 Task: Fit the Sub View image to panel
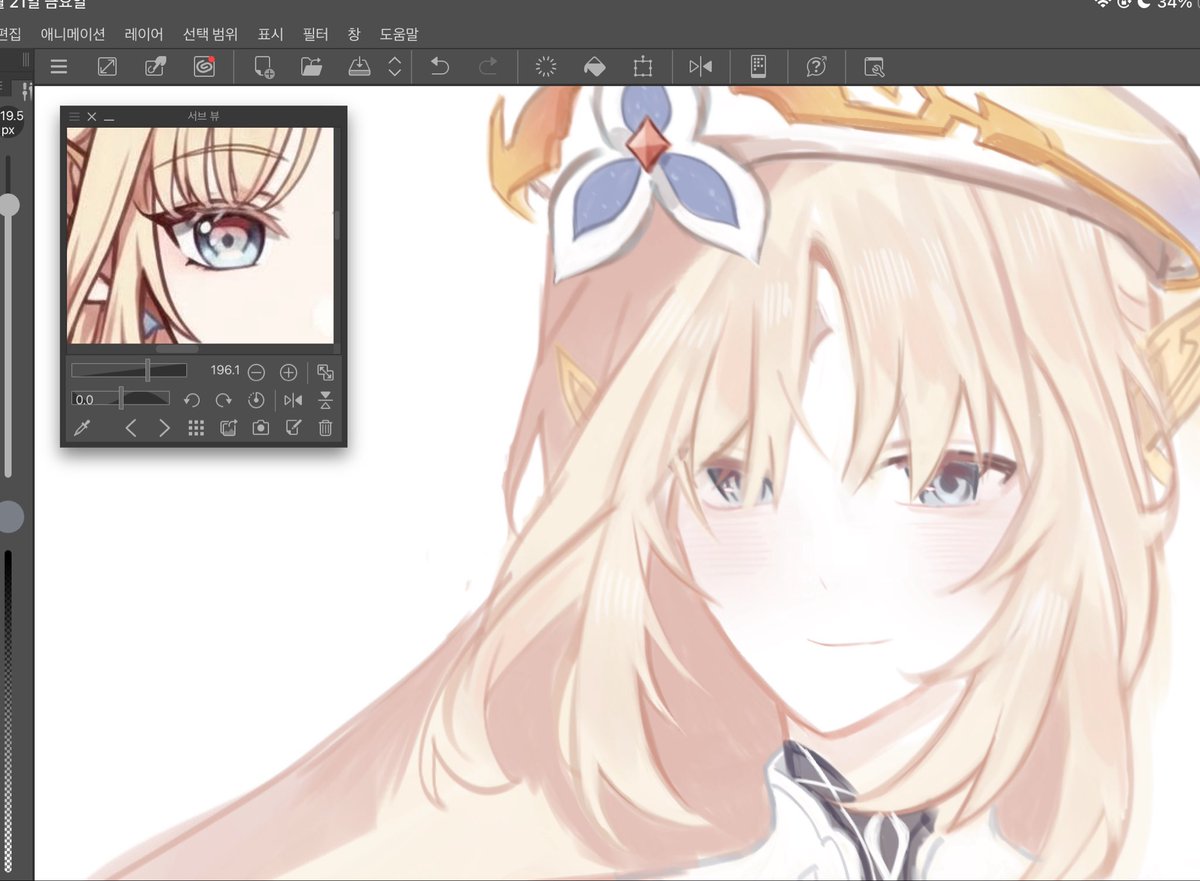click(325, 372)
